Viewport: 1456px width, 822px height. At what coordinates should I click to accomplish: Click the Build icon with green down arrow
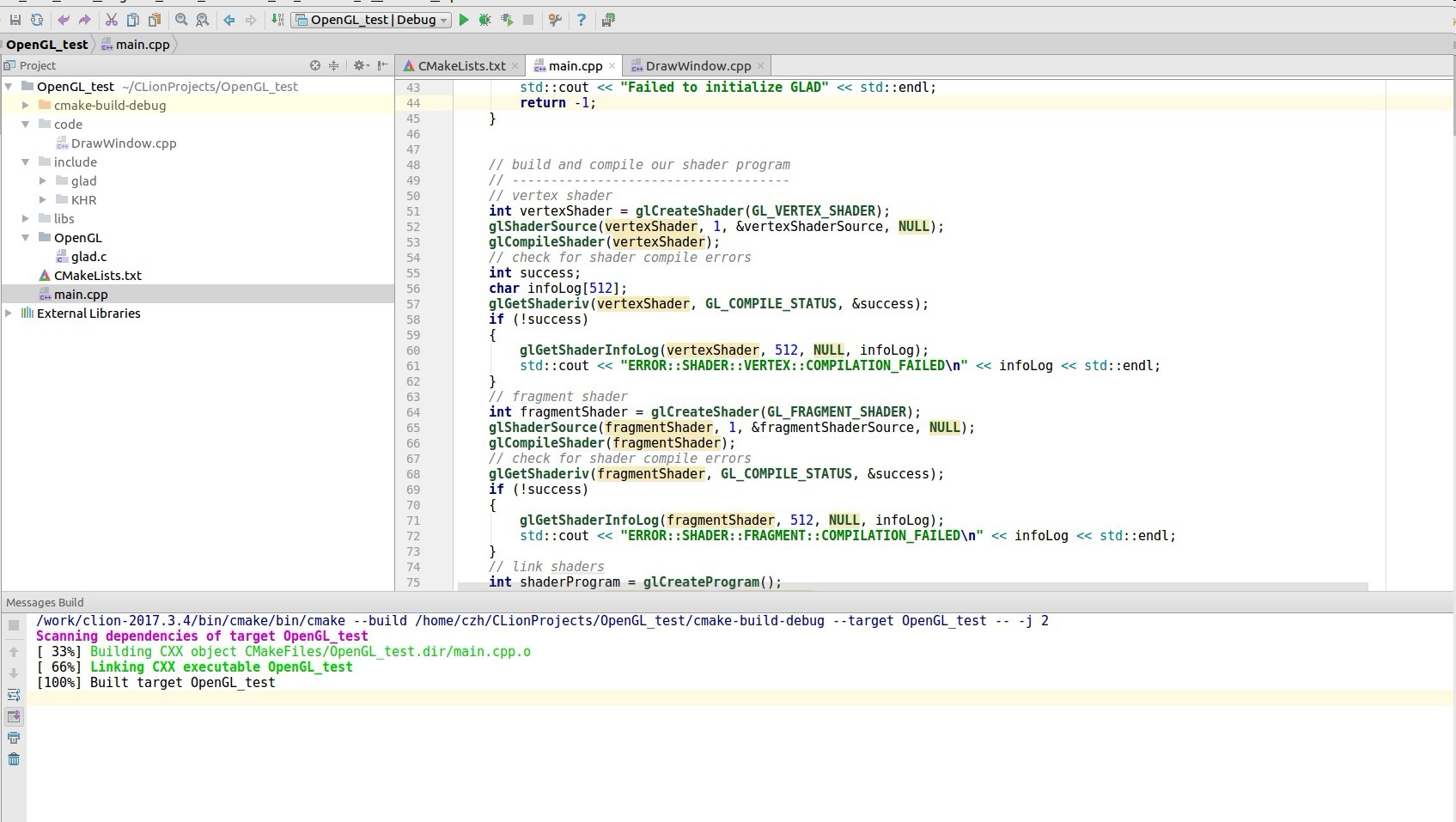[277, 20]
